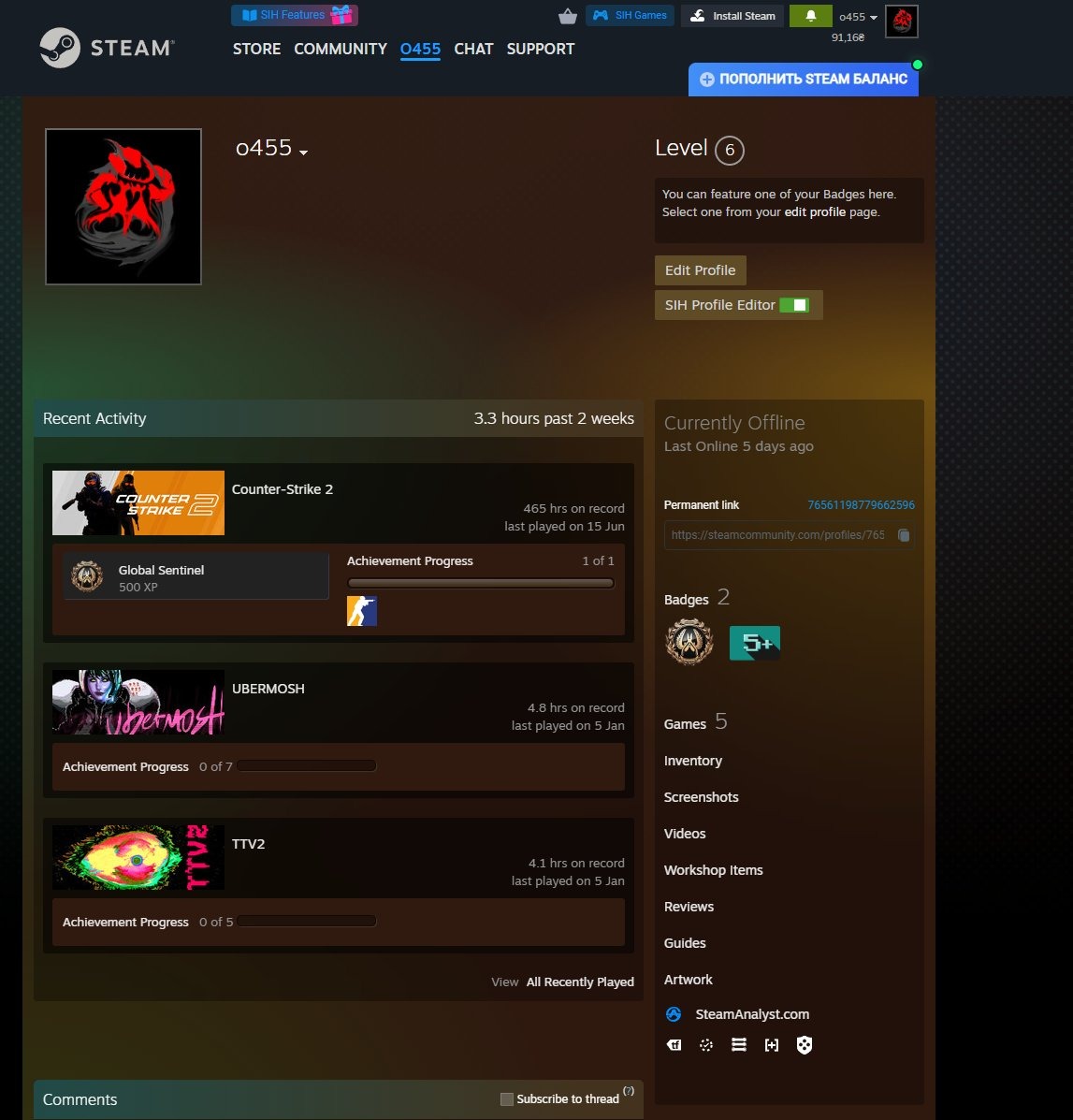Viewport: 1073px width, 1120px height.
Task: Click the shield icon in bottom tool row
Action: click(804, 1045)
